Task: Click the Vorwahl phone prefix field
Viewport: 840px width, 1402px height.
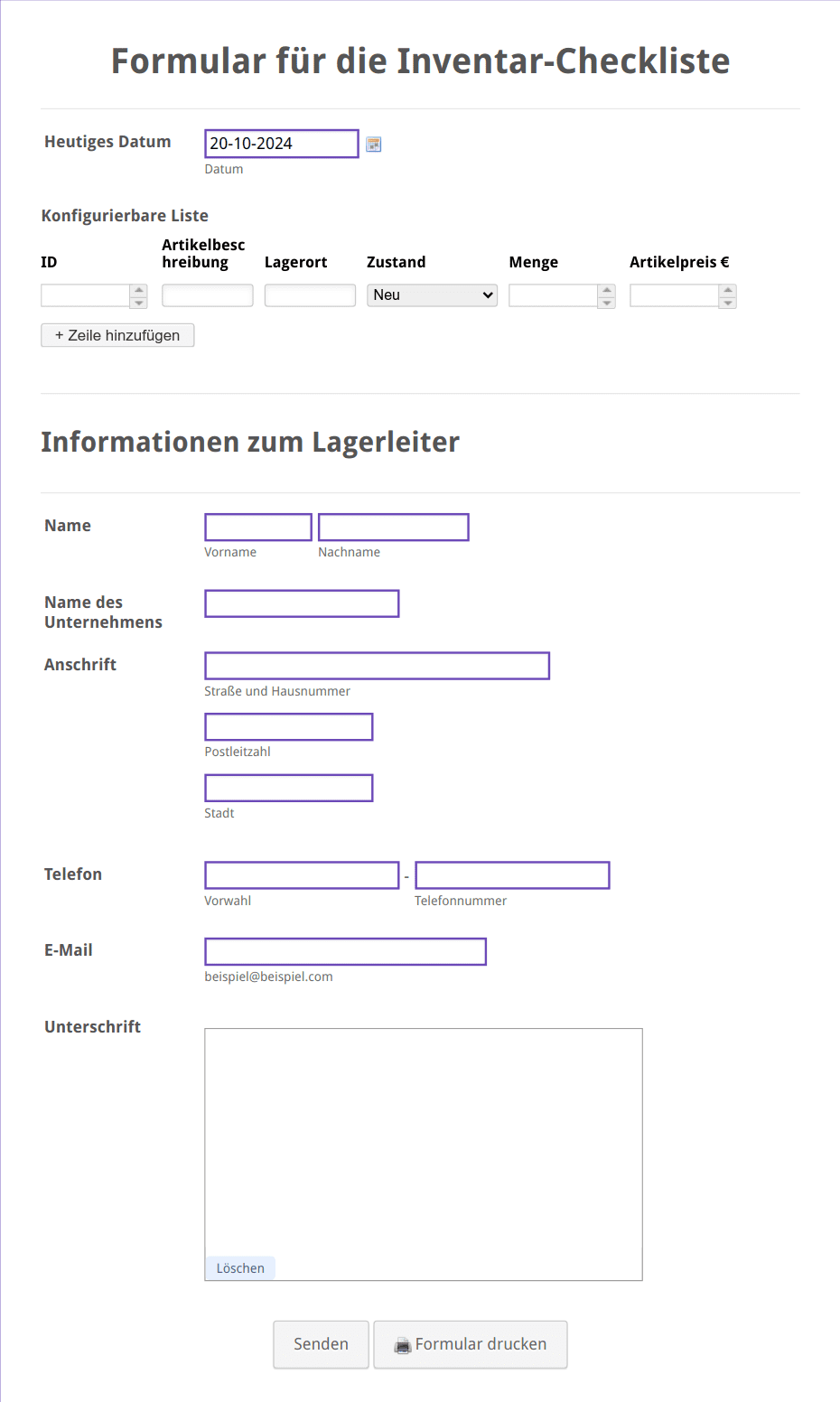Action: tap(301, 874)
